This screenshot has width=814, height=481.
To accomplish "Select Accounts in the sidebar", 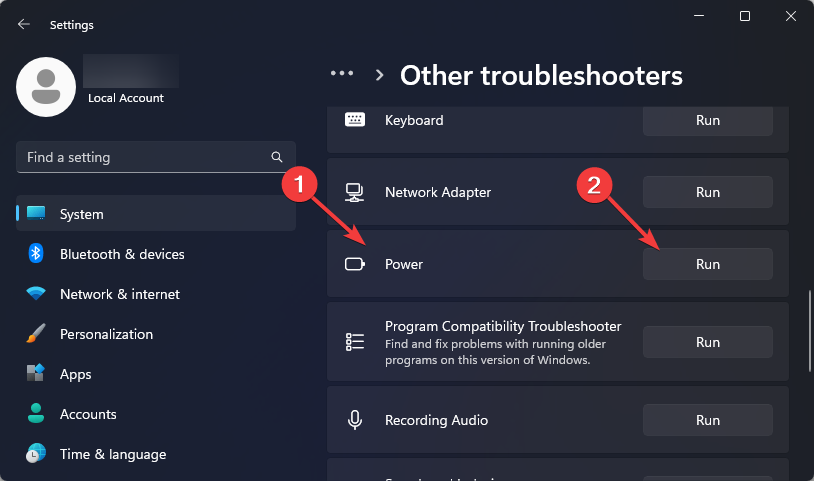I will [156, 414].
